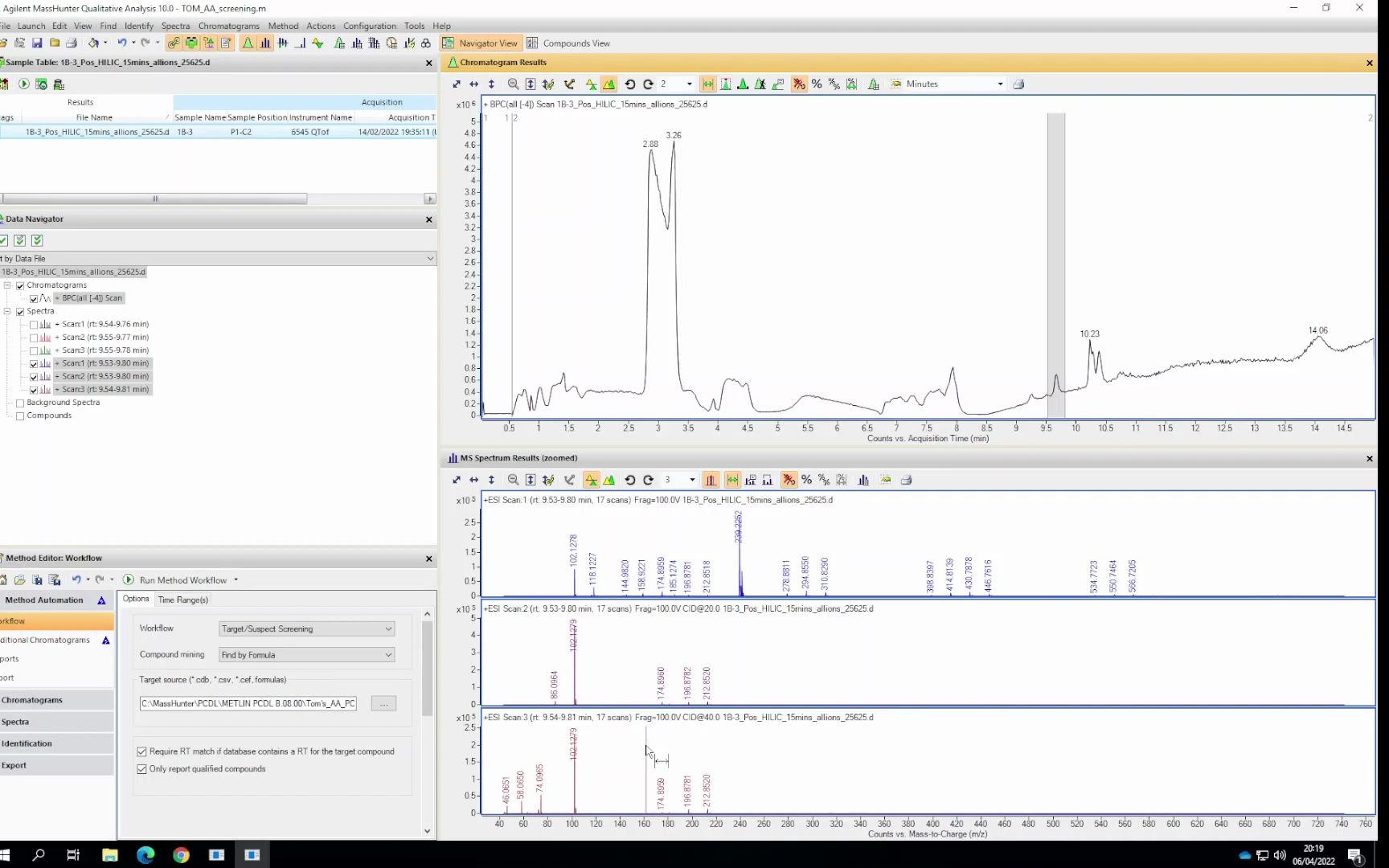
Task: Click Run Method Workflow play icon
Action: 129,579
